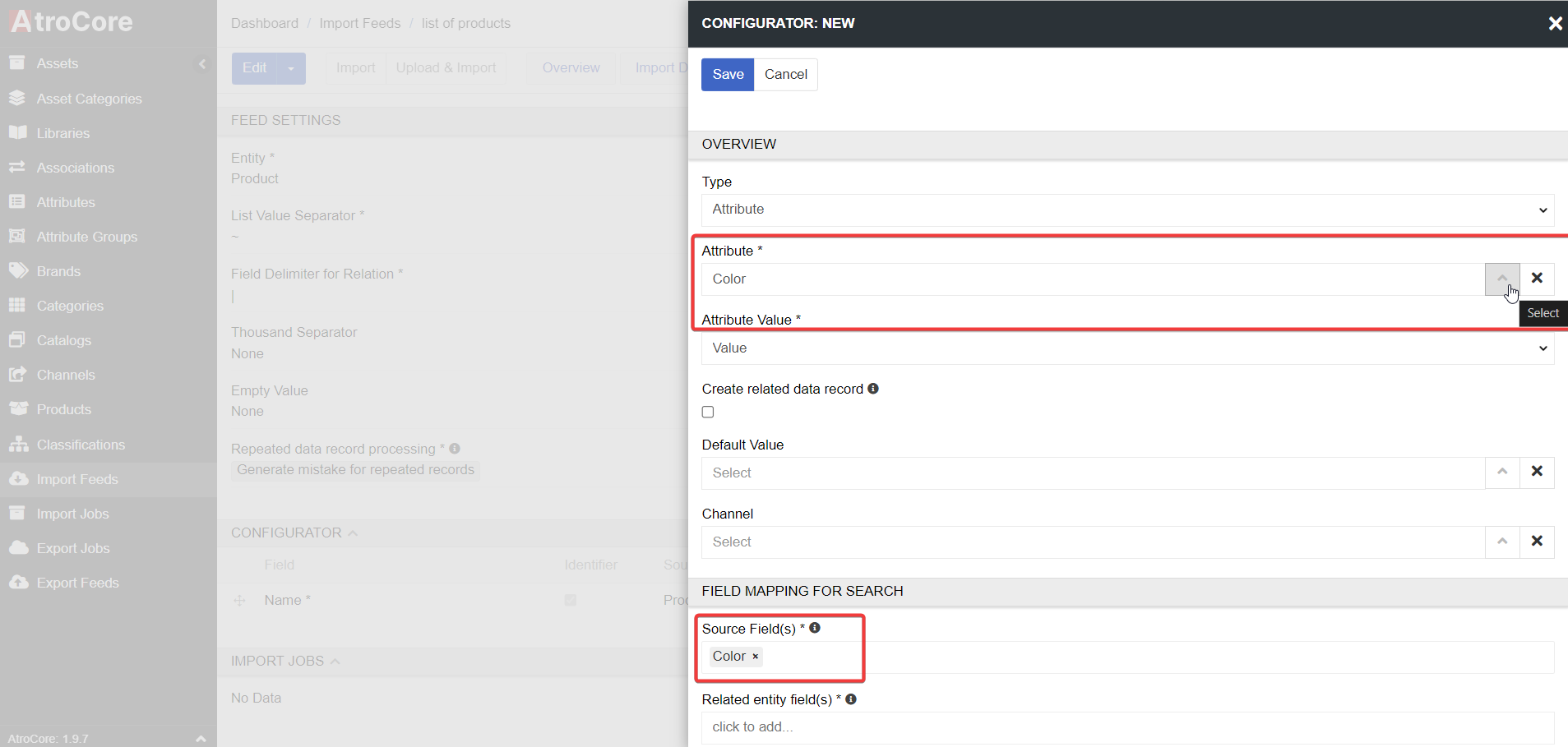Viewport: 1568px width, 747px height.
Task: Enable Create related data record checkbox
Action: click(x=708, y=413)
